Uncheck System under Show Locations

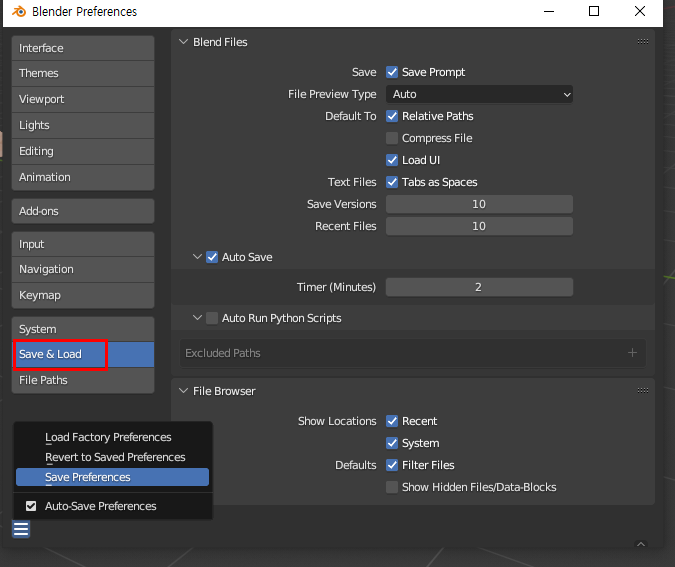pyautogui.click(x=392, y=443)
